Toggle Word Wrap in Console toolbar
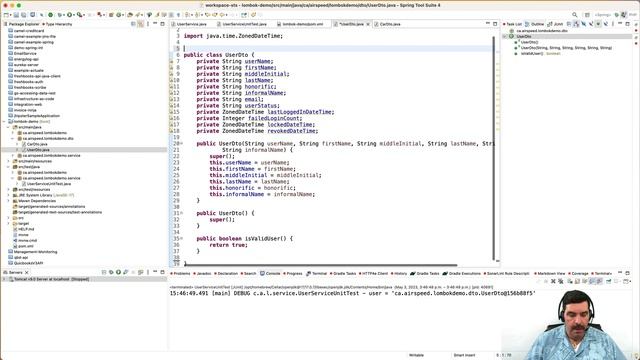 (x=584, y=281)
